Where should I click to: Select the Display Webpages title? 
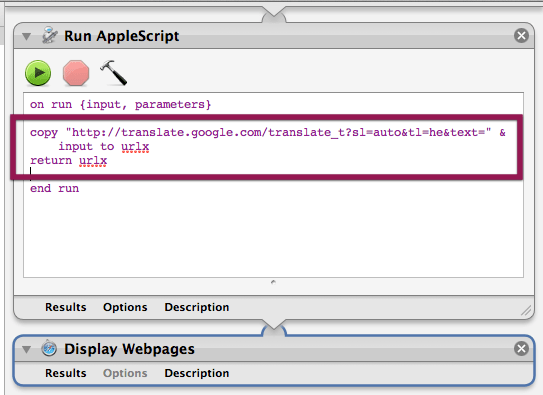pyautogui.click(x=129, y=349)
